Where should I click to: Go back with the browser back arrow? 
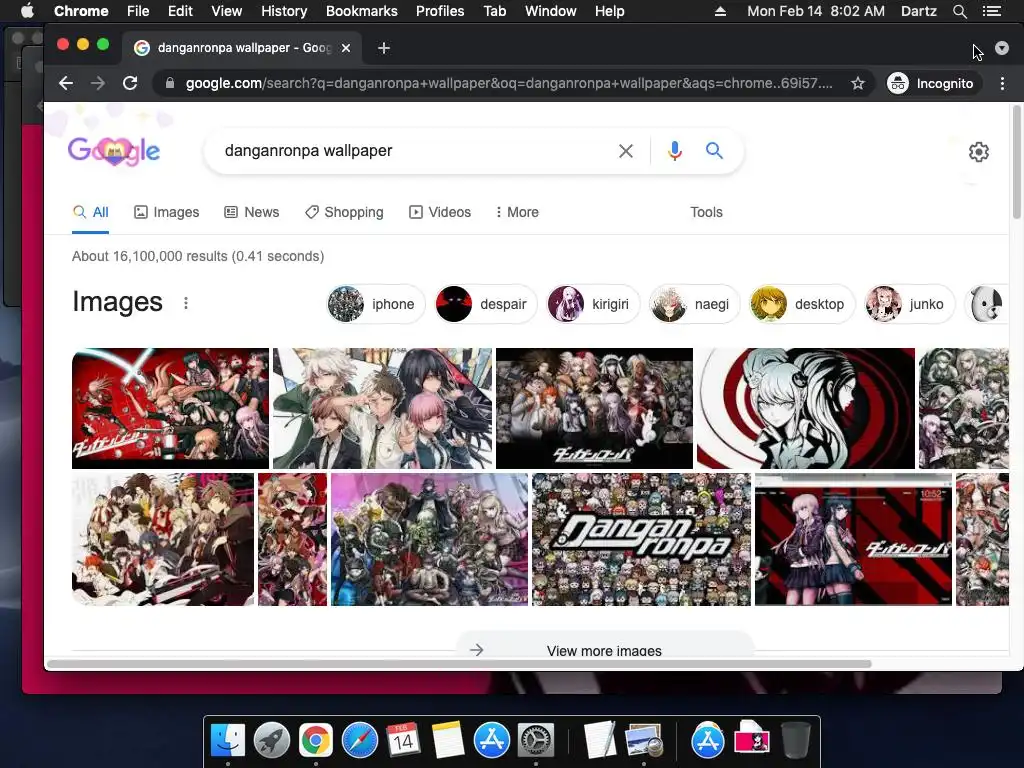65,83
